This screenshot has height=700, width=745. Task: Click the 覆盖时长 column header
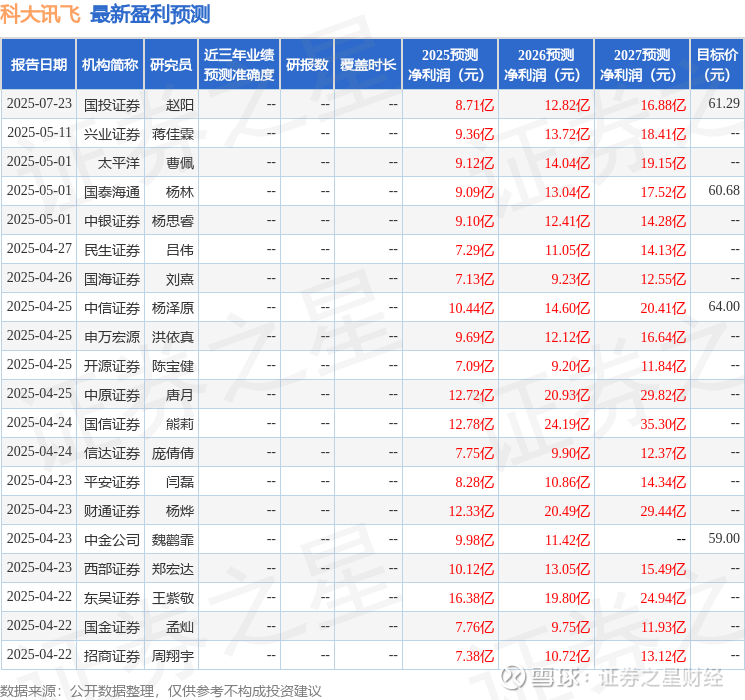tap(368, 65)
